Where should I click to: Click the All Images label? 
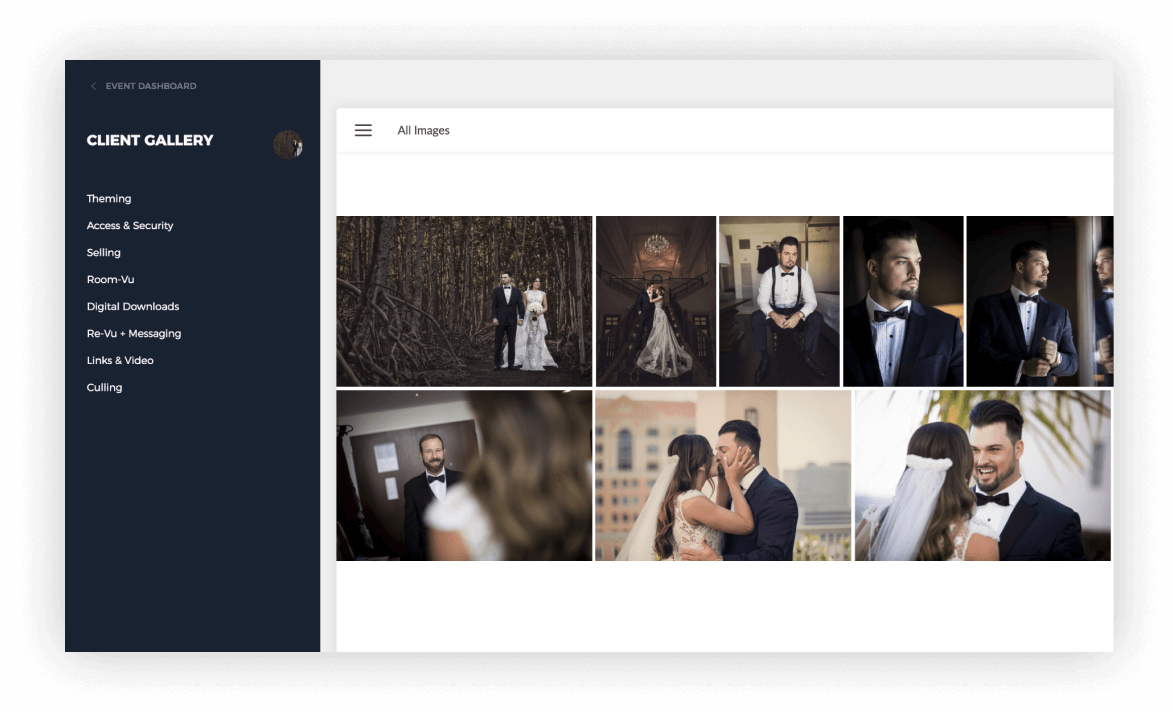pyautogui.click(x=423, y=130)
